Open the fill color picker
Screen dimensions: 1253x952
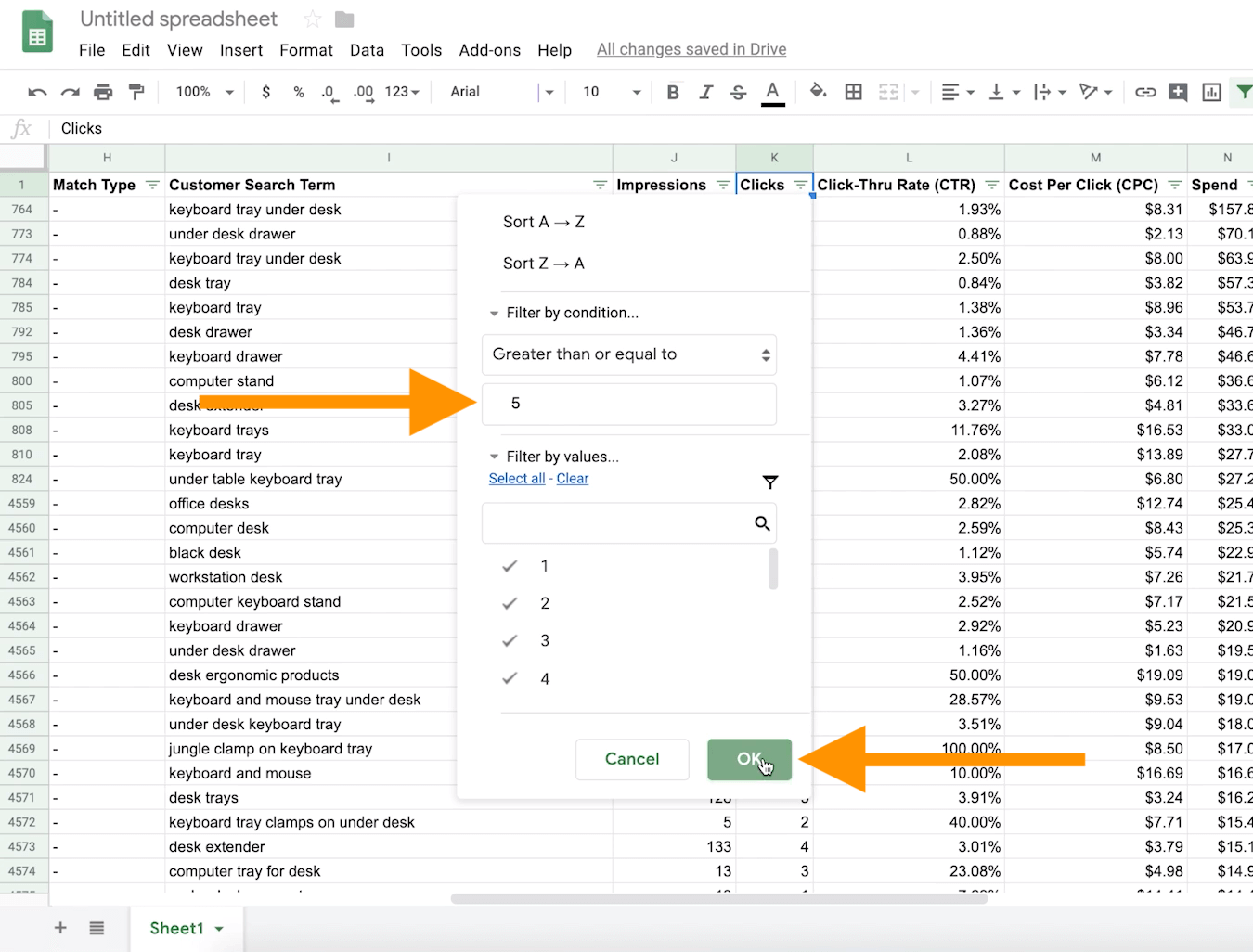point(818,92)
